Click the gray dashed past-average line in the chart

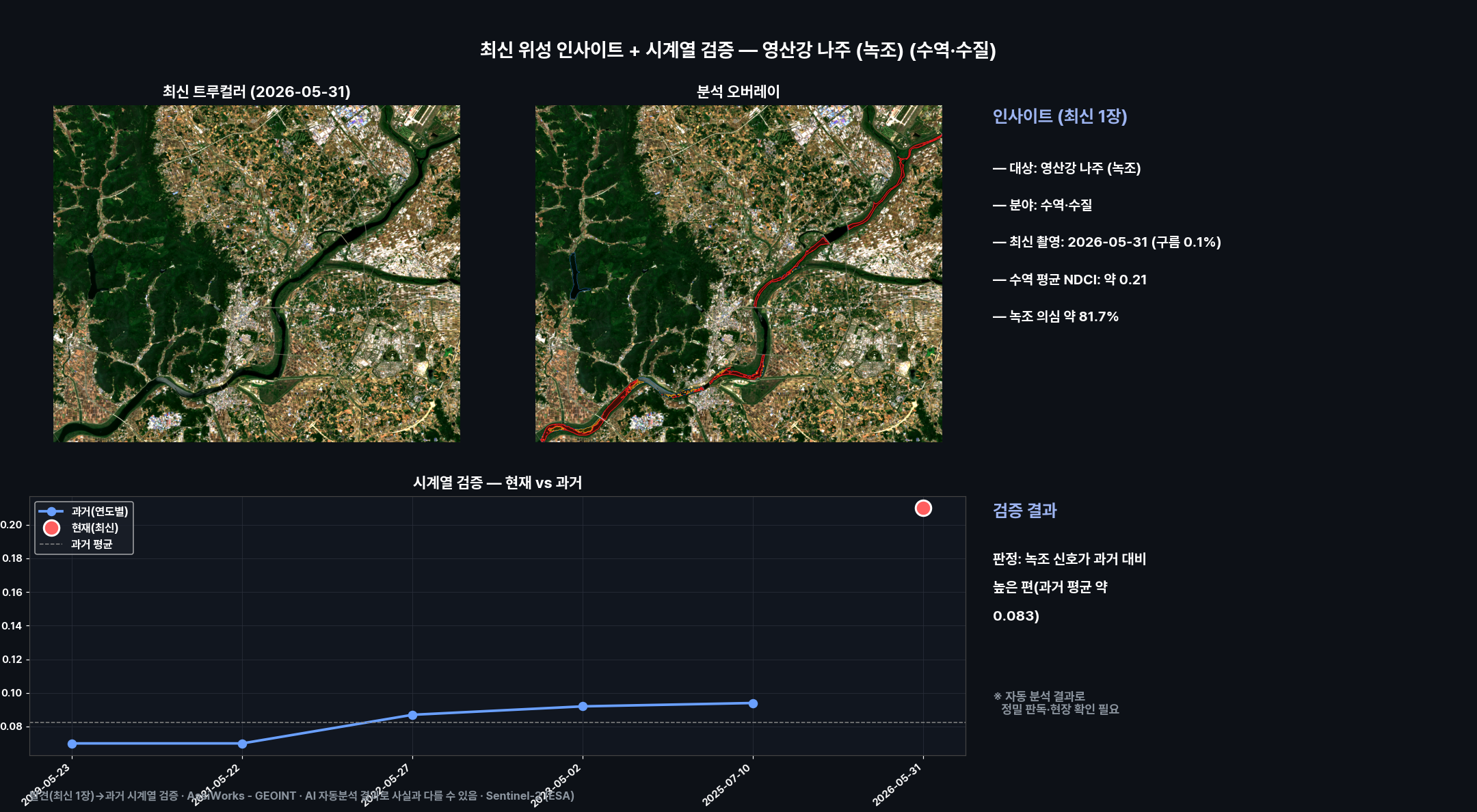pyautogui.click(x=498, y=722)
